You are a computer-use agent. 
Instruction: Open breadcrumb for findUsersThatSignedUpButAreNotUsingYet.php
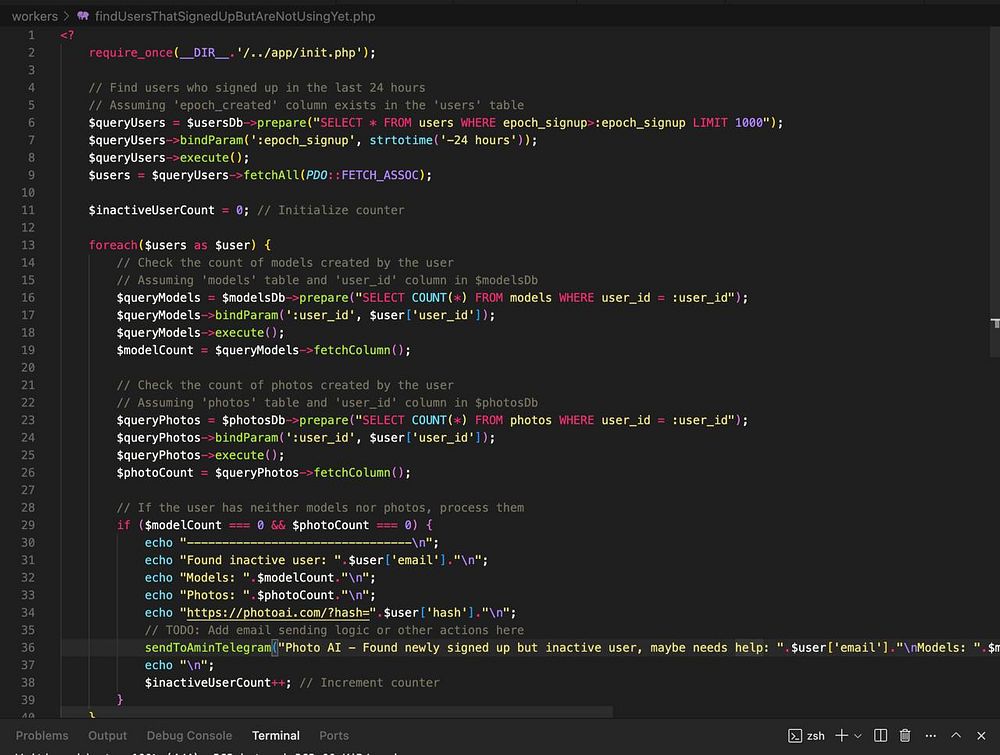235,16
